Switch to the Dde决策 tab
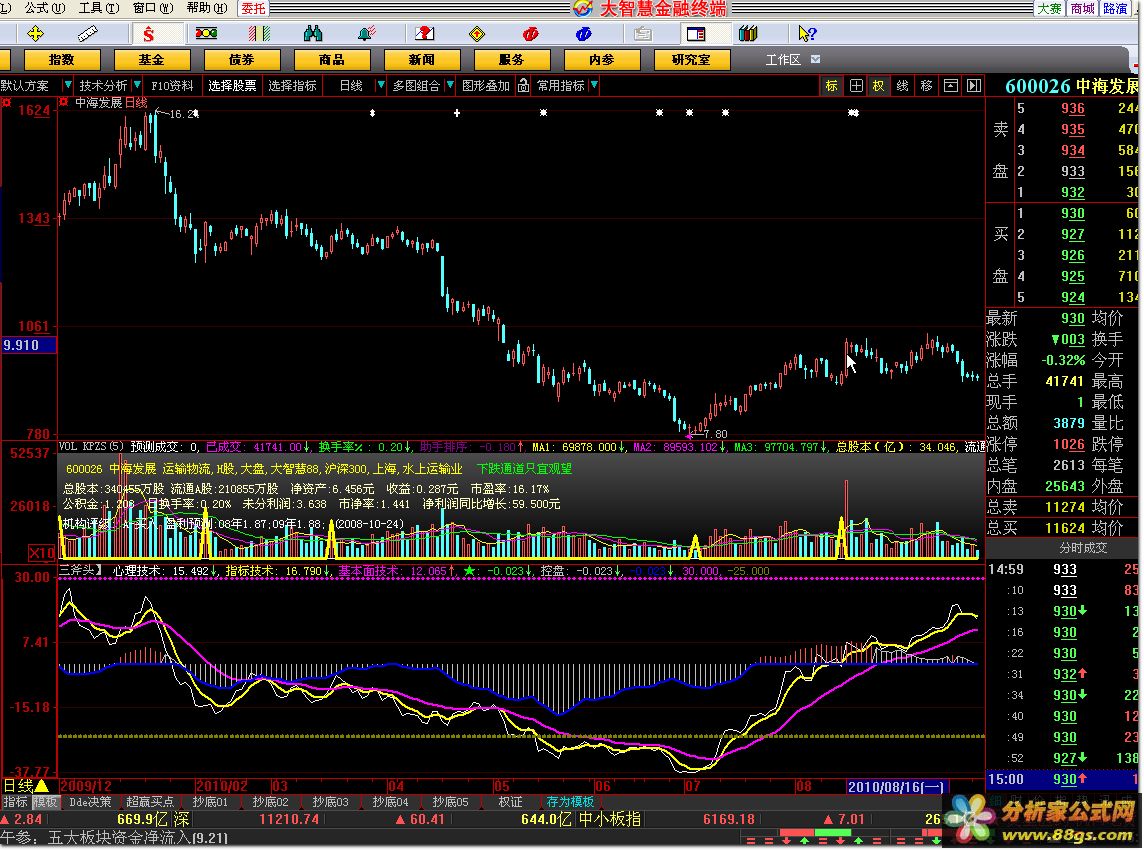Viewport: 1144px width, 850px height. point(90,802)
